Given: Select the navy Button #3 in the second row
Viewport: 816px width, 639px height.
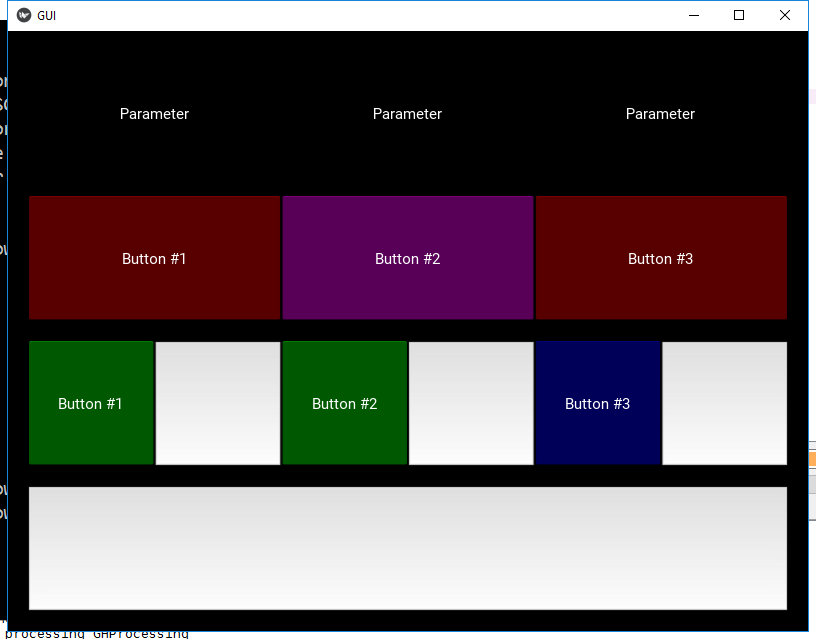Looking at the screenshot, I should click(597, 403).
